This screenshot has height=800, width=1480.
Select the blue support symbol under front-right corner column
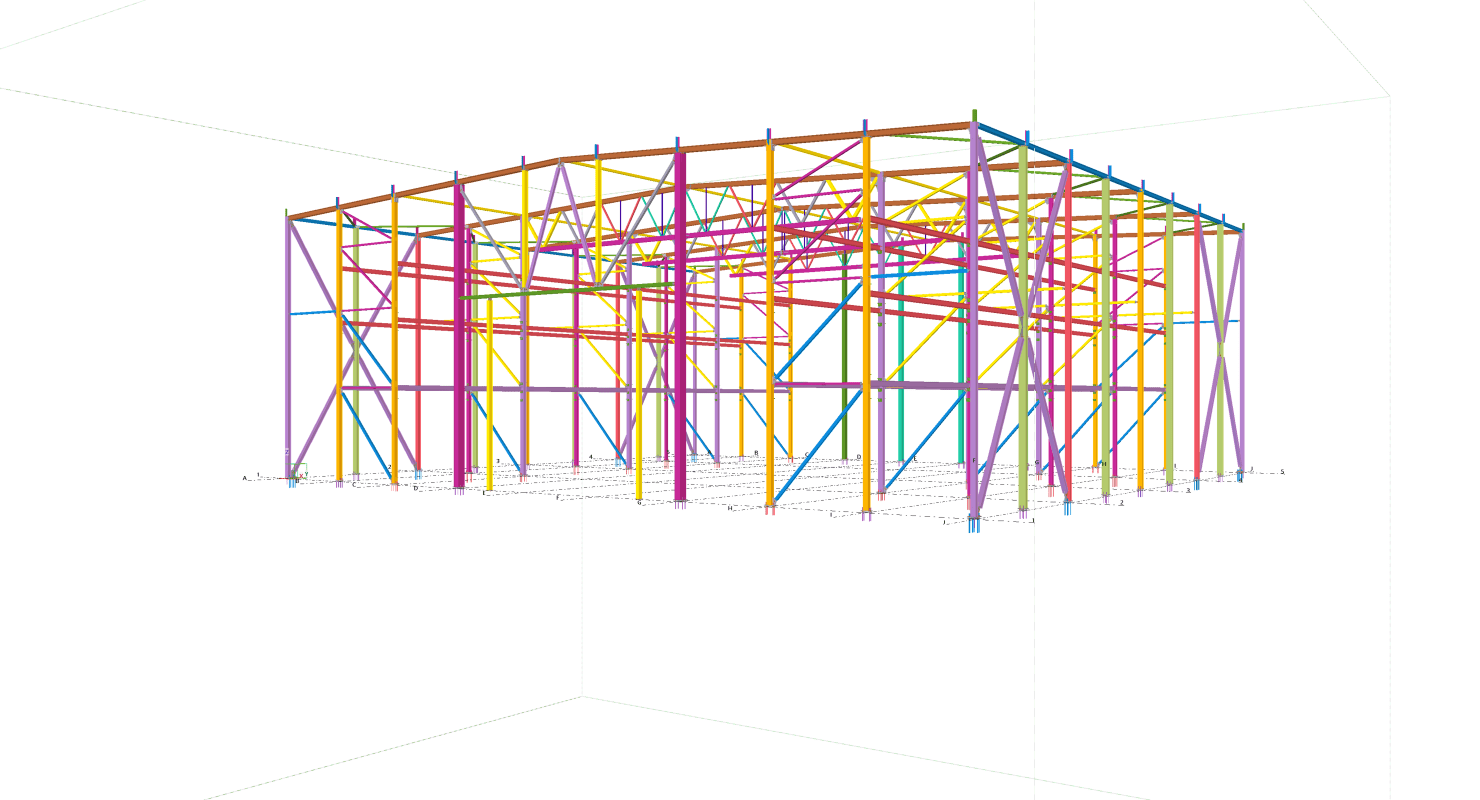973,525
